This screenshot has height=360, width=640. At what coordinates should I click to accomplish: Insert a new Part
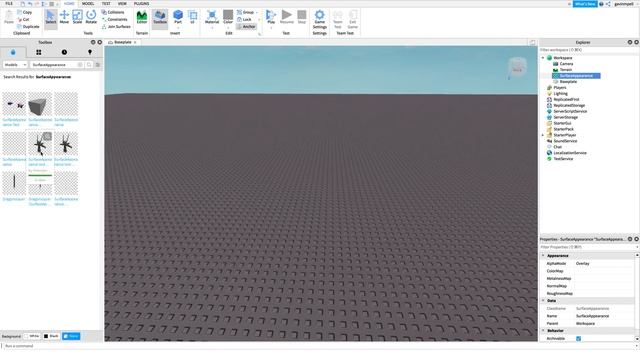click(x=178, y=18)
